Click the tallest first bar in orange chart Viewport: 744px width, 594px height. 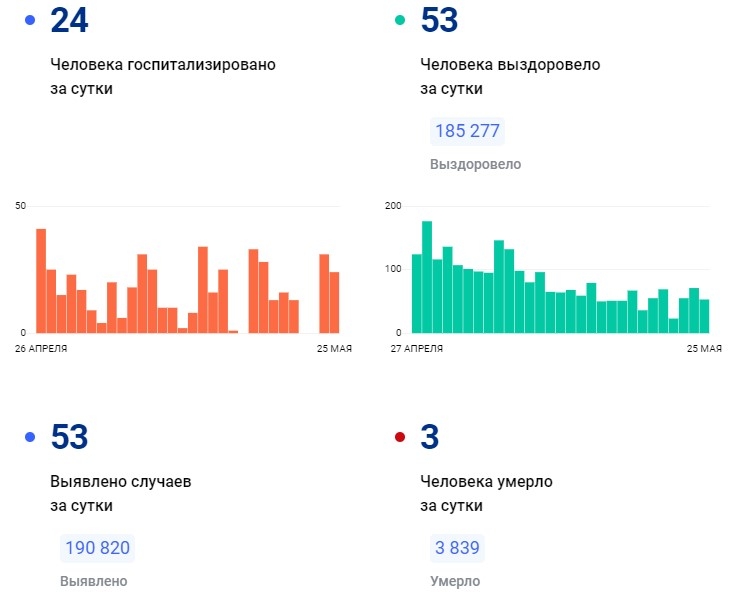pos(41,281)
